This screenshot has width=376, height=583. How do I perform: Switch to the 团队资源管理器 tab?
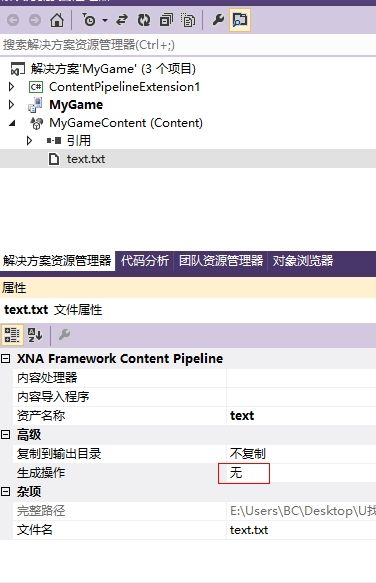point(221,260)
